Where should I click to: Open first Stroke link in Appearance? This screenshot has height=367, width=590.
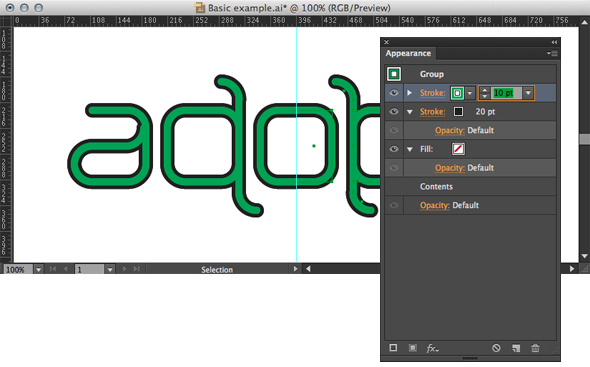pos(432,93)
